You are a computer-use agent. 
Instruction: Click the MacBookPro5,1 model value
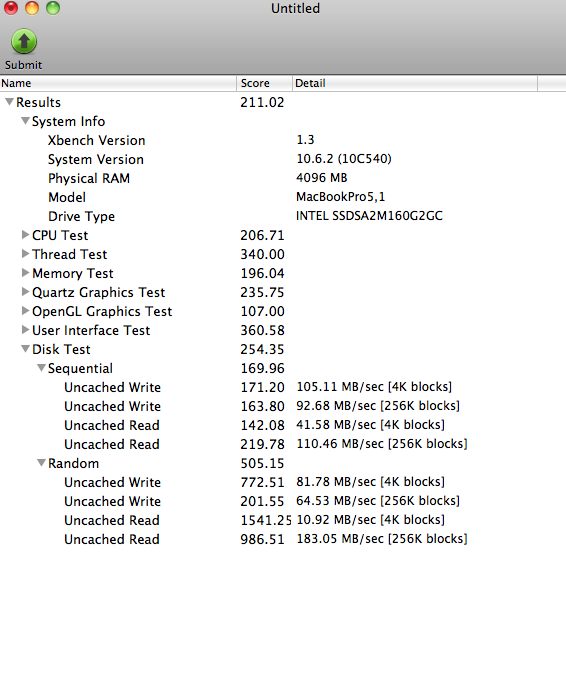coord(341,197)
